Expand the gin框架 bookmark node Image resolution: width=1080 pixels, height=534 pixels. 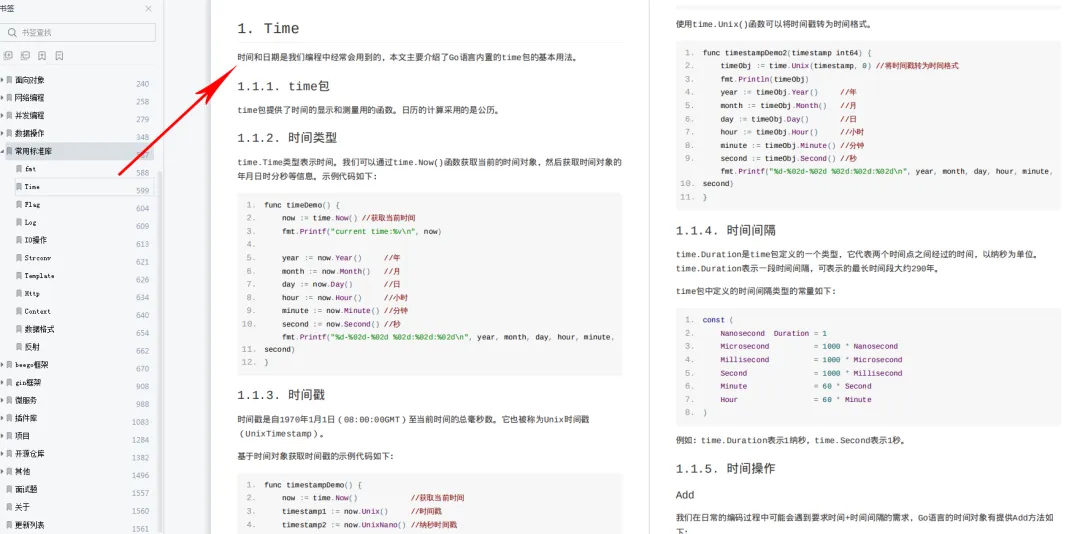tap(2, 382)
